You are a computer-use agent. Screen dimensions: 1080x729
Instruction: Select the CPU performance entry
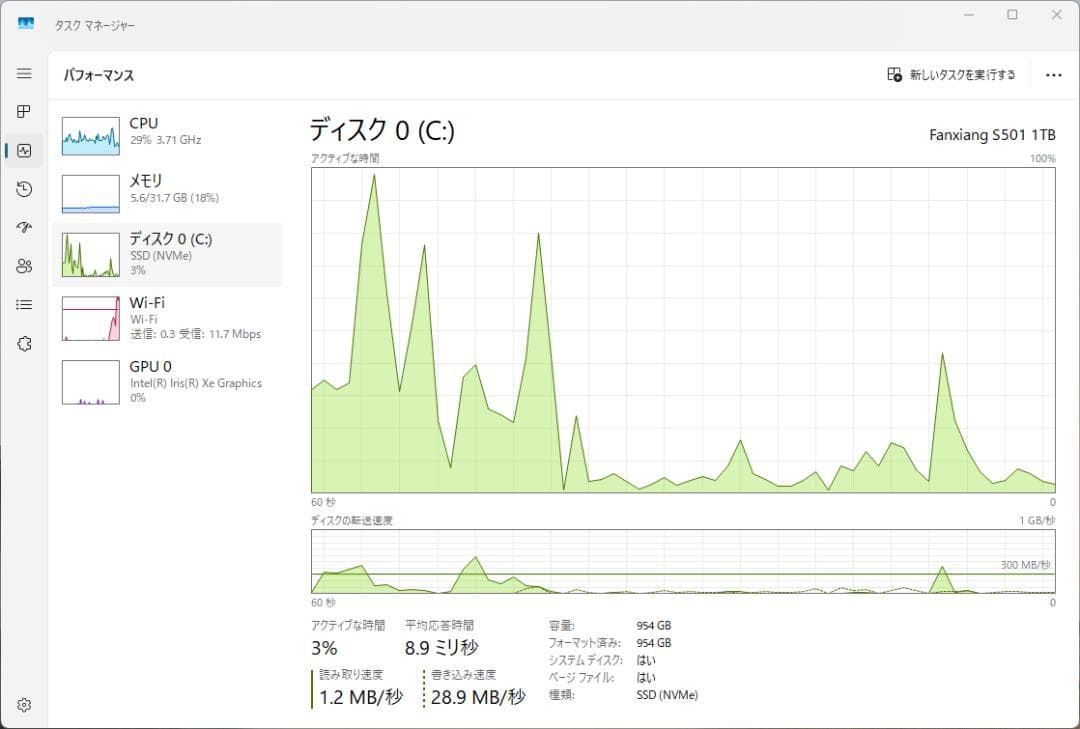(168, 131)
